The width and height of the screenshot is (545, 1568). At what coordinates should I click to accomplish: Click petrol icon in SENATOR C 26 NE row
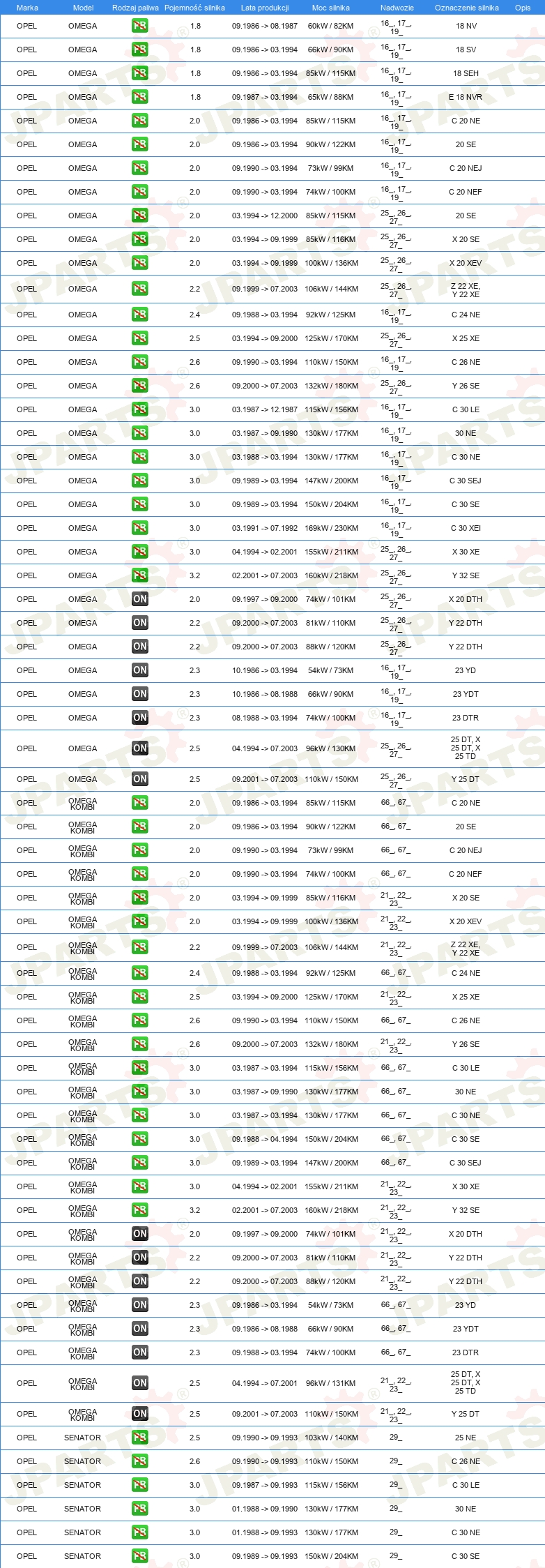(x=139, y=1461)
